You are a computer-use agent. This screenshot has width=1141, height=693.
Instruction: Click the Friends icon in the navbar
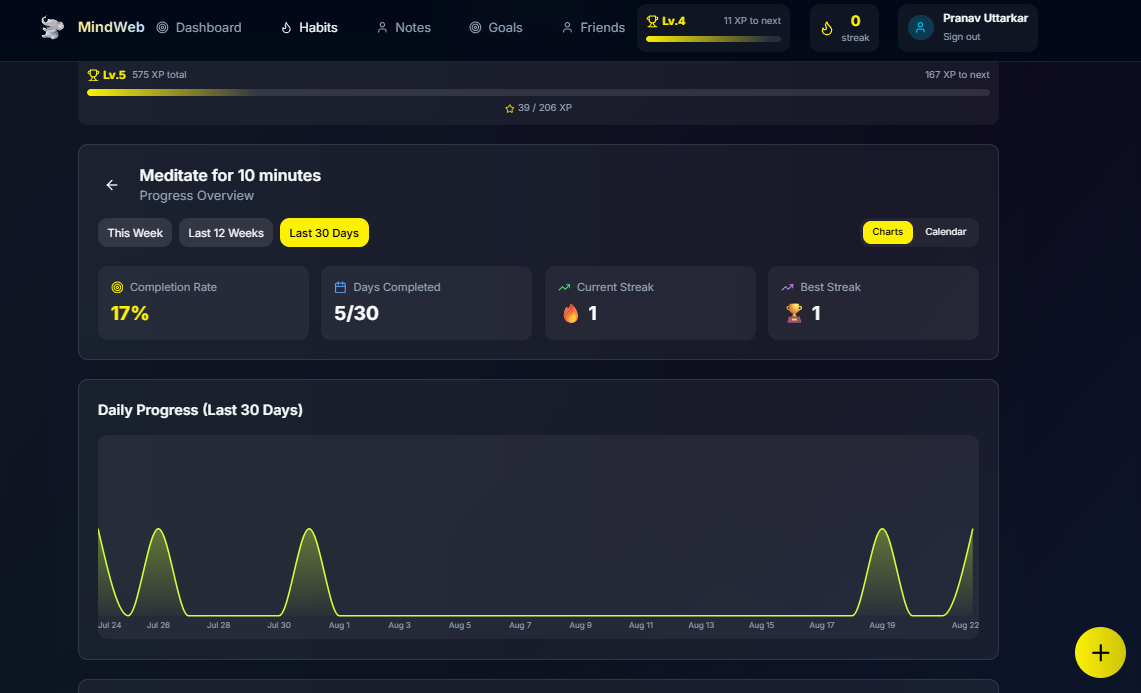565,27
